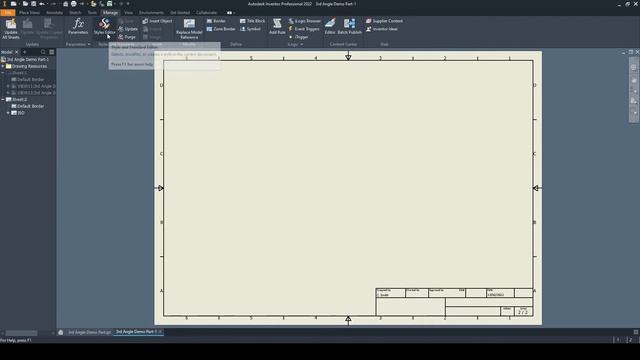Define a new Zone Border
Viewport: 640px width, 360px height.
[221, 29]
